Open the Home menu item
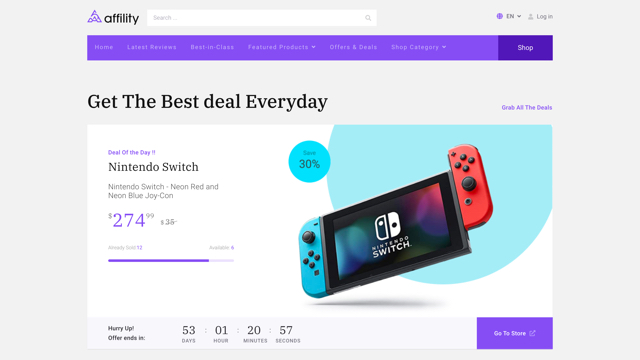This screenshot has height=360, width=640. [104, 47]
